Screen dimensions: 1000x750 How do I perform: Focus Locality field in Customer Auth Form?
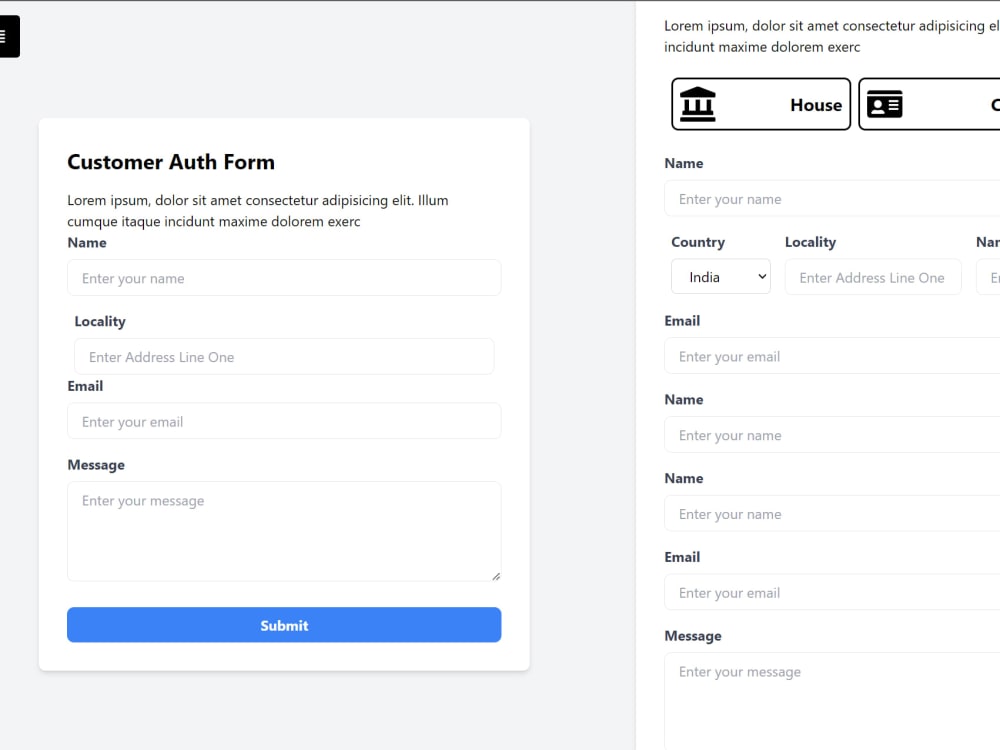tap(284, 357)
